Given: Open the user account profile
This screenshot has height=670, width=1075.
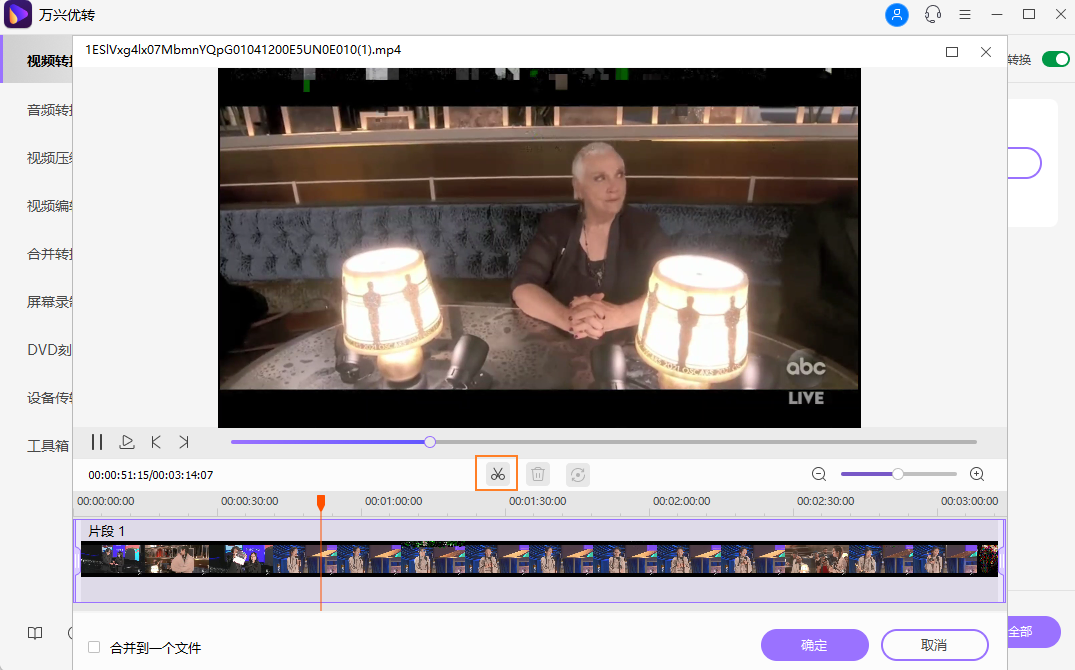Looking at the screenshot, I should pyautogui.click(x=897, y=15).
